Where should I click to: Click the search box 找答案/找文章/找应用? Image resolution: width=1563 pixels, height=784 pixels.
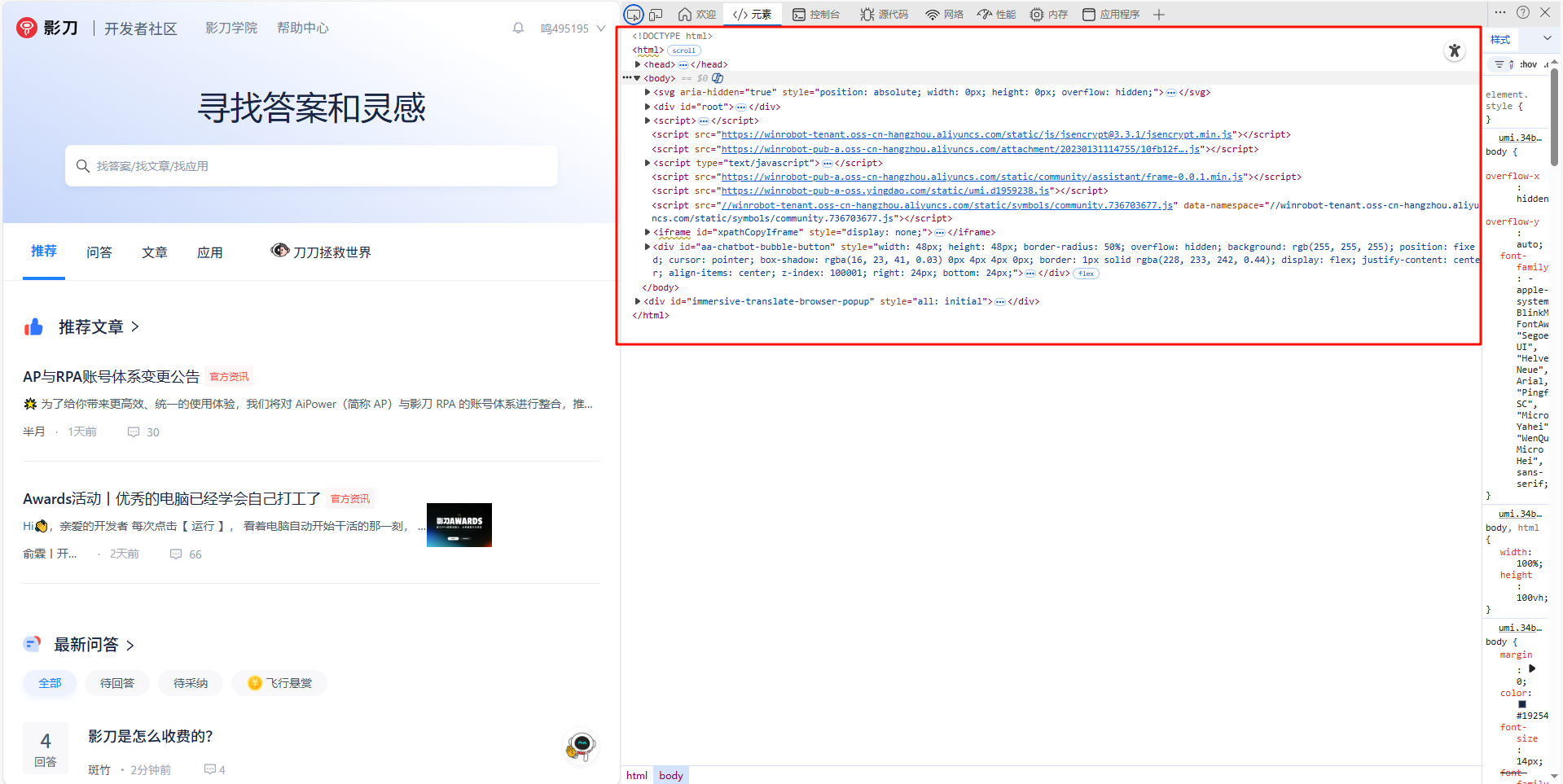pyautogui.click(x=311, y=166)
